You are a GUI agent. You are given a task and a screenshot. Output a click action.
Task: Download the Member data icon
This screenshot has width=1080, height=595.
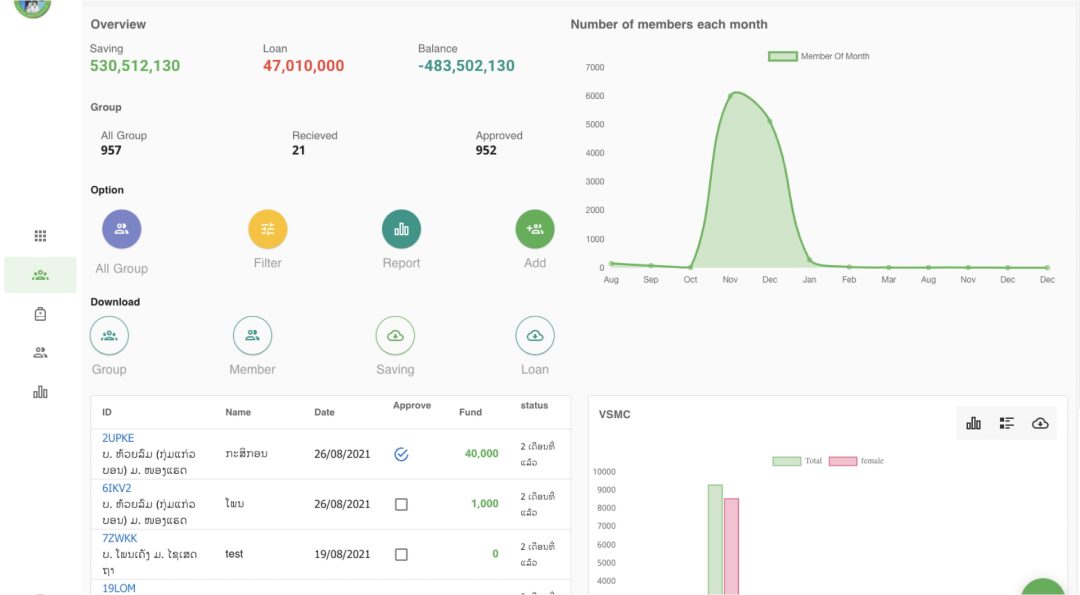point(253,336)
